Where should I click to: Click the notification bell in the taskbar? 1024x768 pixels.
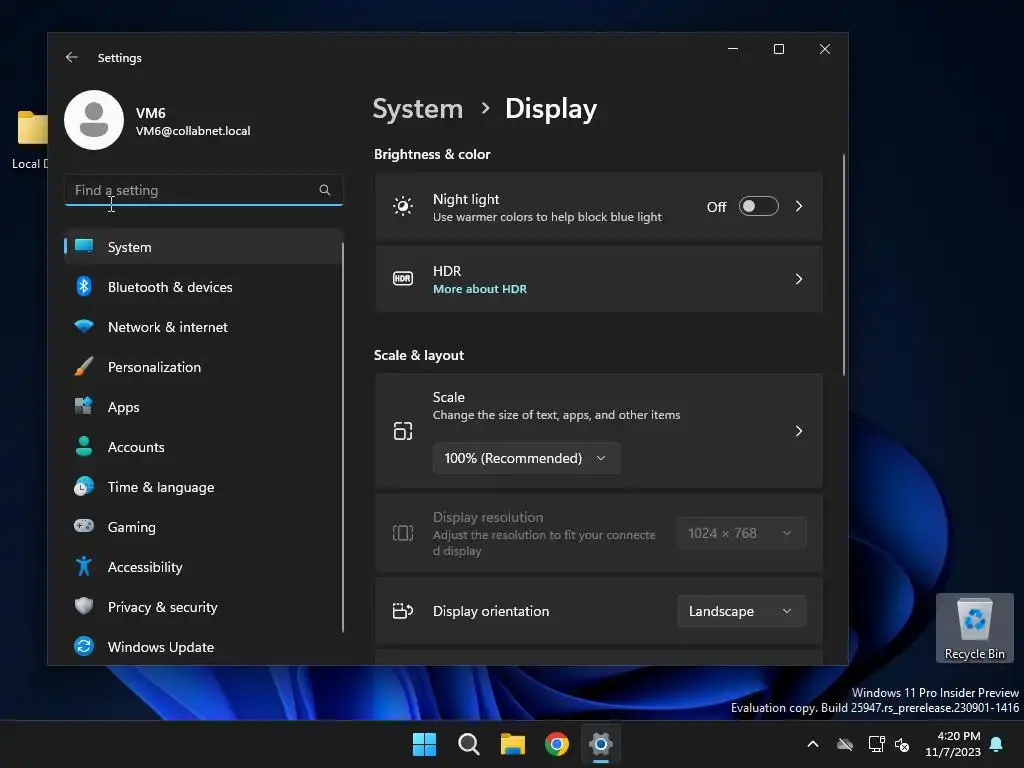pos(997,744)
